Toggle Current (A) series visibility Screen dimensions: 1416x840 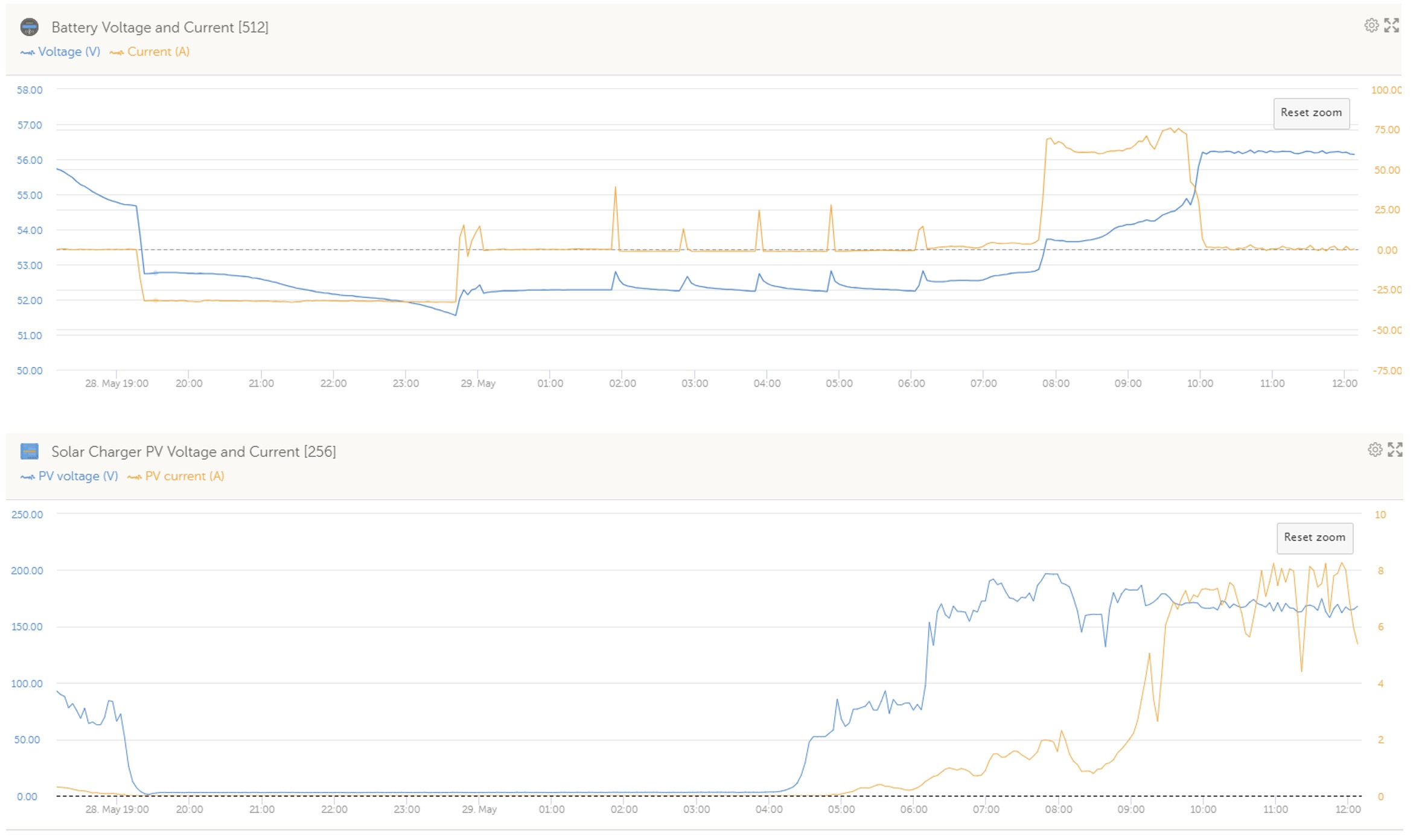pos(158,52)
